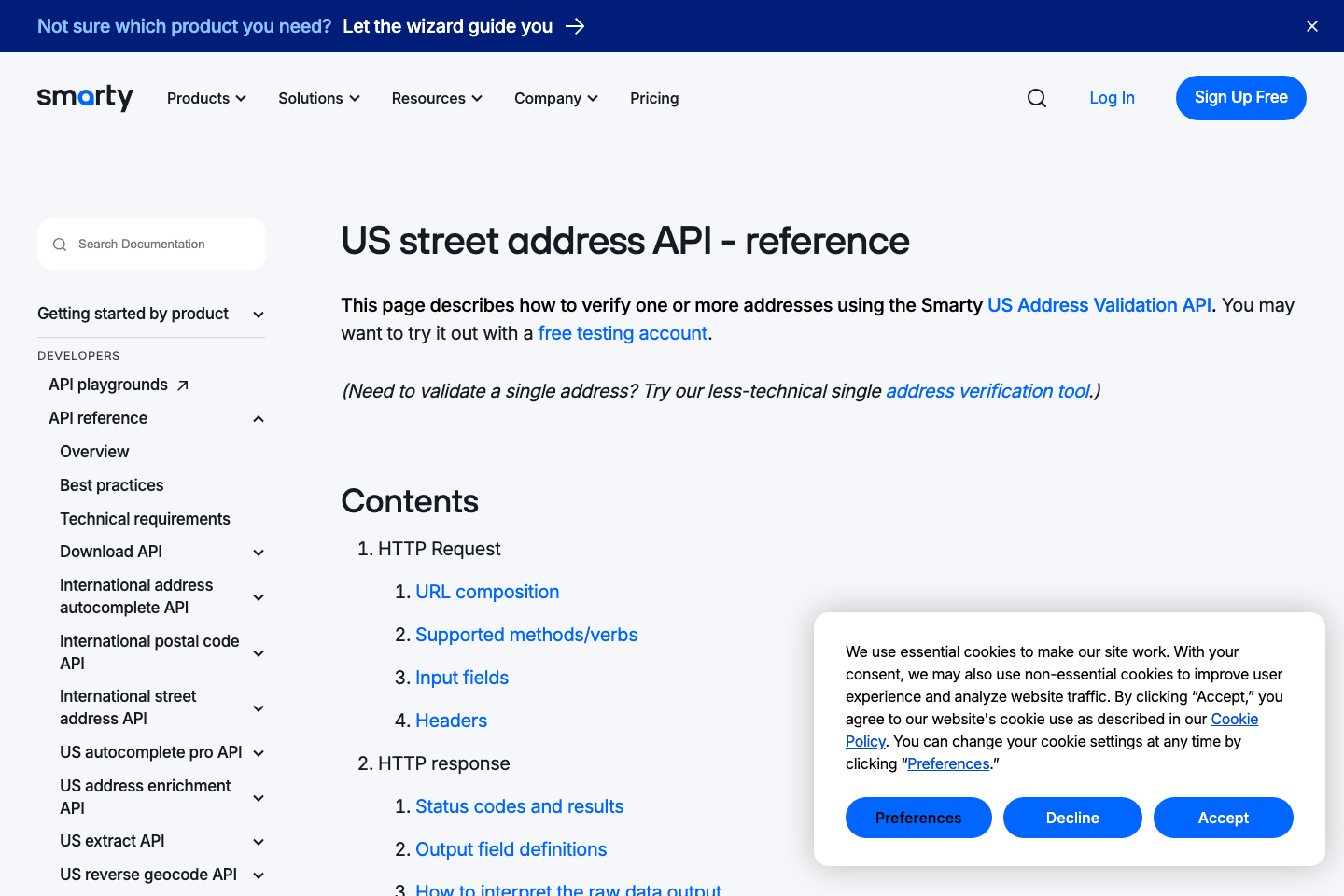This screenshot has width=1344, height=896.
Task: Click the Sign Up Free button
Action: point(1240,98)
